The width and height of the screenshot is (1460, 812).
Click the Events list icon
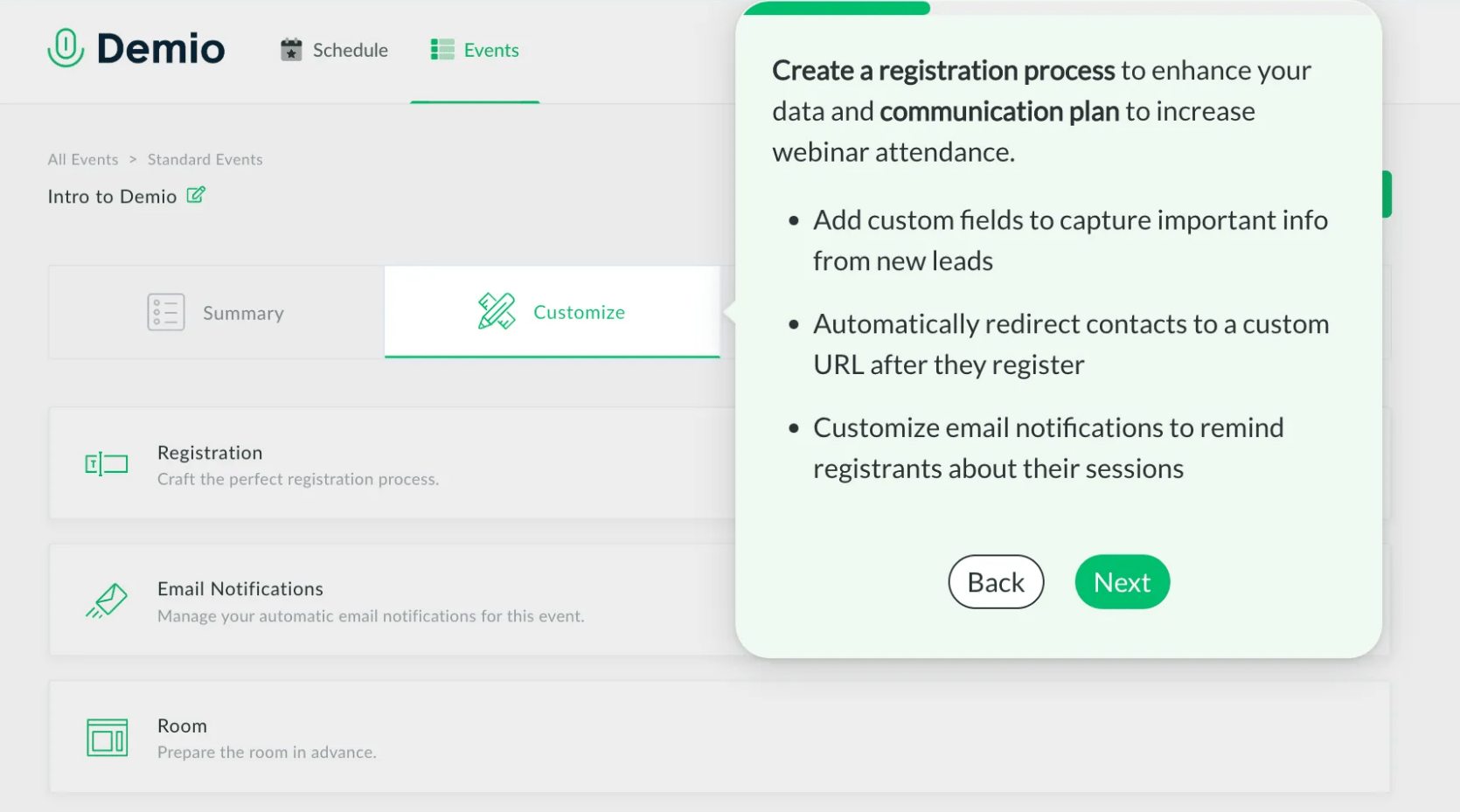tap(442, 50)
